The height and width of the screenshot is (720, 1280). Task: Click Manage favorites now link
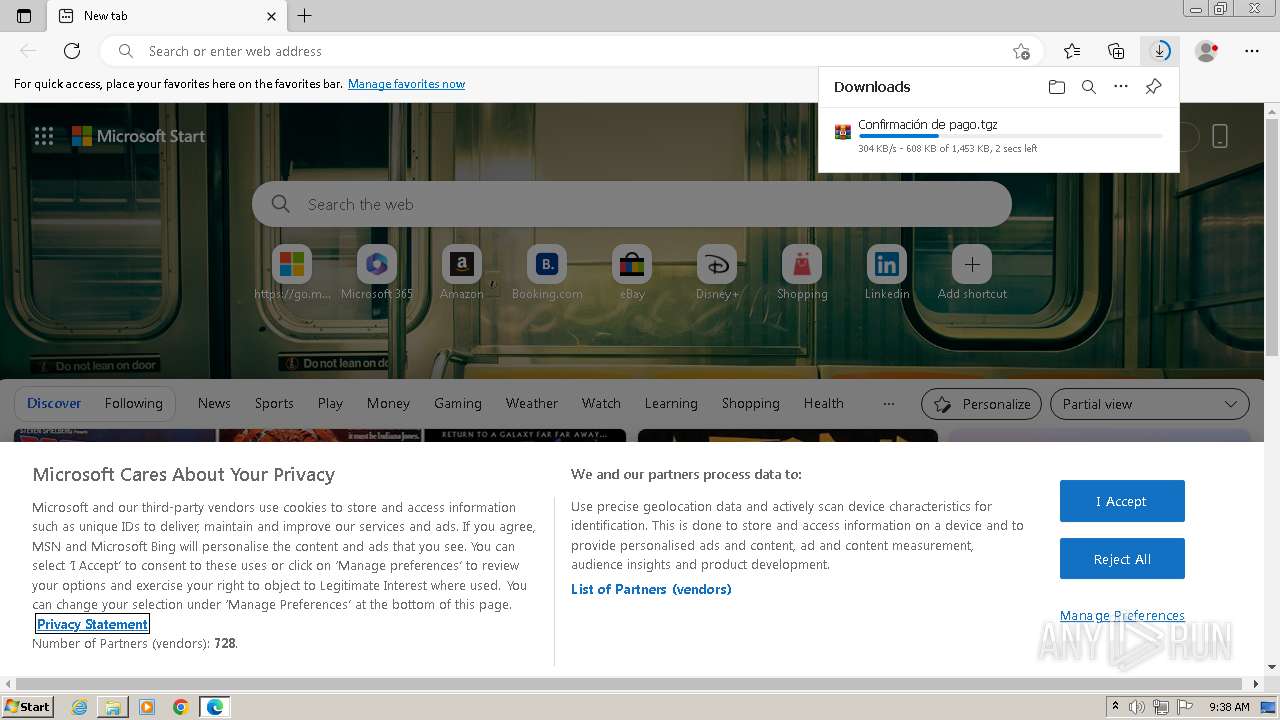pyautogui.click(x=406, y=84)
